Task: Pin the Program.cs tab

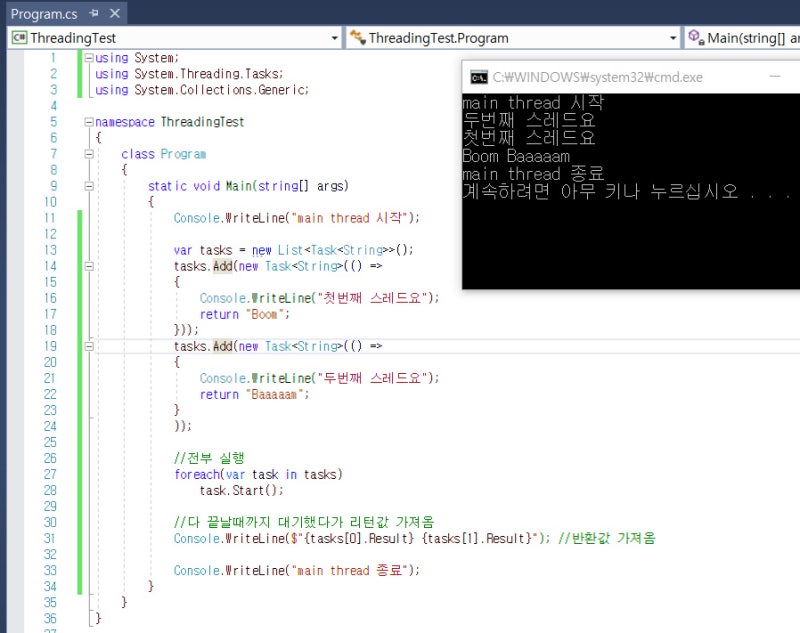Action: pyautogui.click(x=93, y=14)
